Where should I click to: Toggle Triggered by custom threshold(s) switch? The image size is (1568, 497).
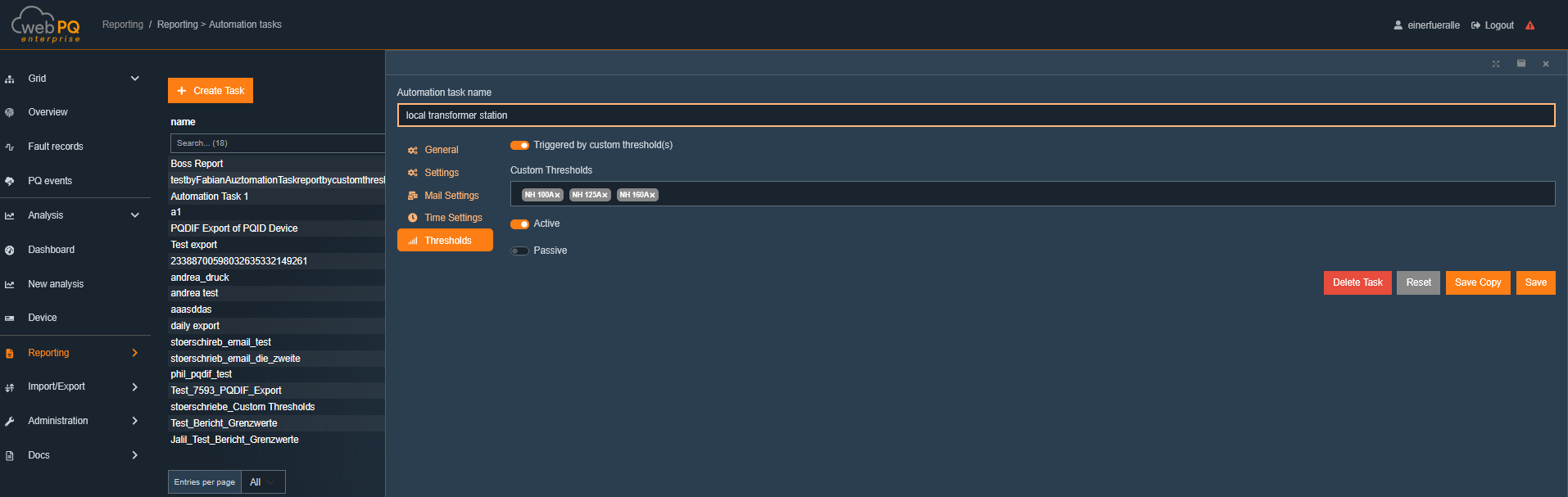click(x=519, y=146)
